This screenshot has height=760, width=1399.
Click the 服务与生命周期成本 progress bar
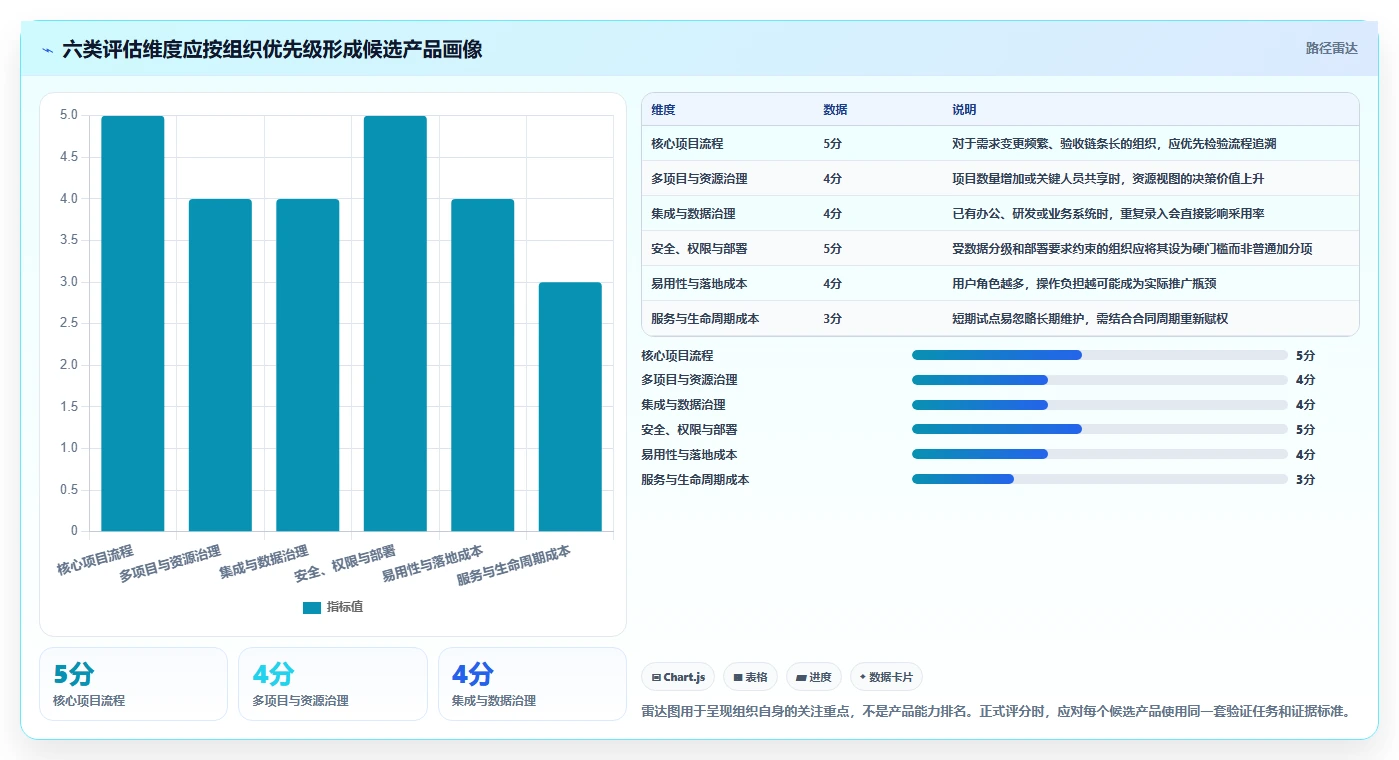coord(1100,479)
